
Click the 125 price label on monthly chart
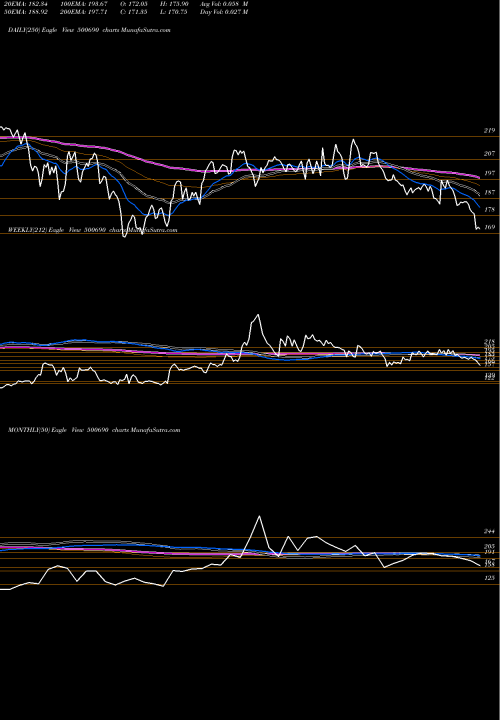[489, 578]
